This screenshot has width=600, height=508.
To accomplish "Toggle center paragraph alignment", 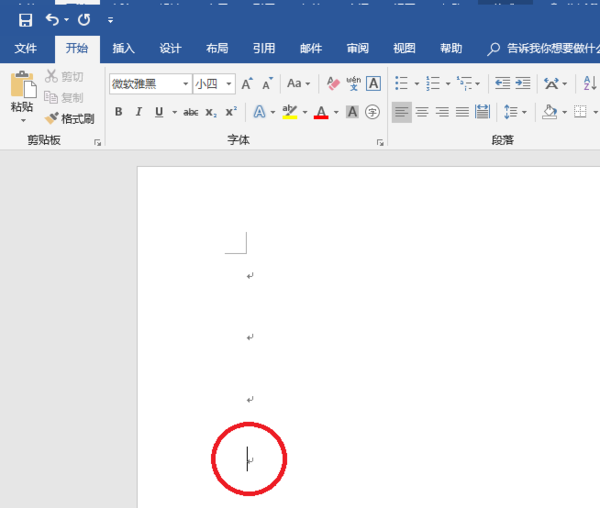I will (x=422, y=112).
